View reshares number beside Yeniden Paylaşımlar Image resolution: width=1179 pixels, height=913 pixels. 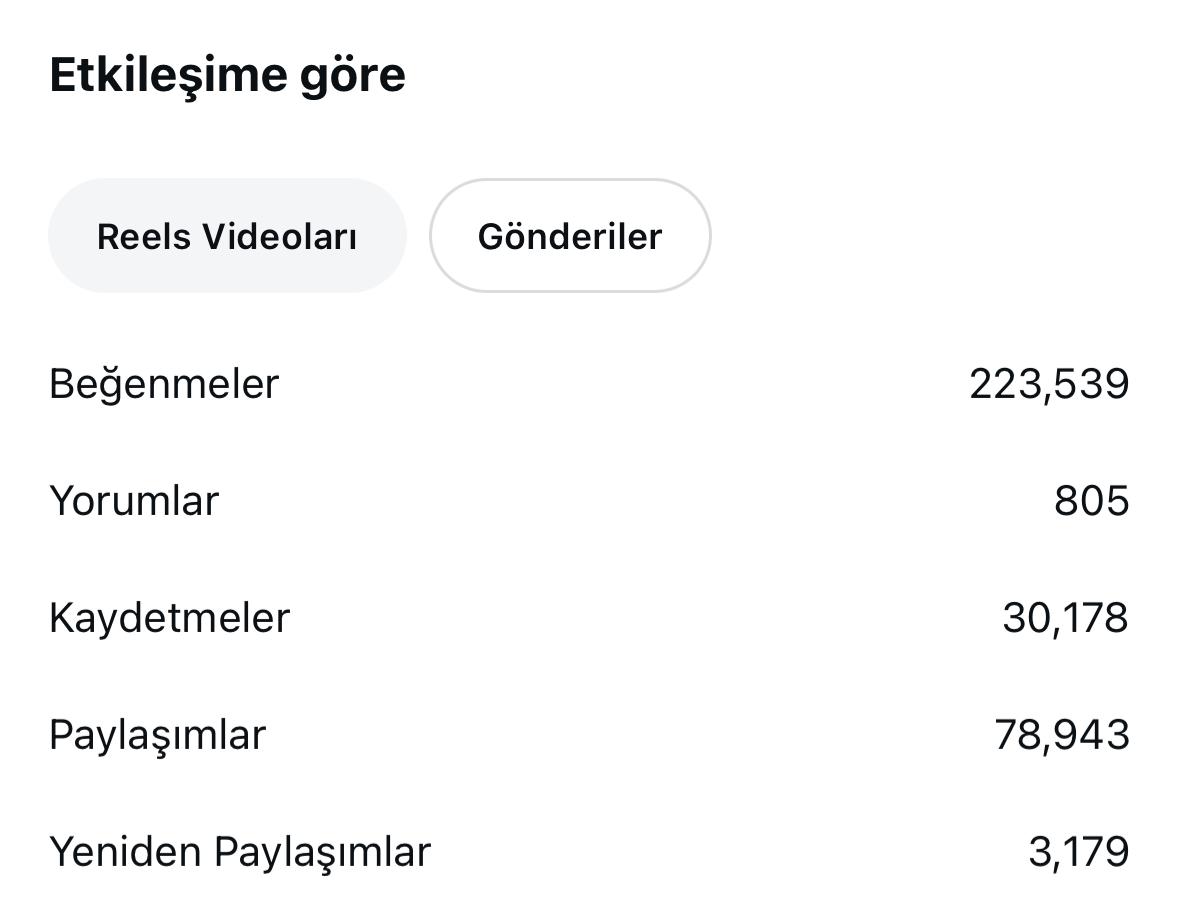coord(1078,853)
